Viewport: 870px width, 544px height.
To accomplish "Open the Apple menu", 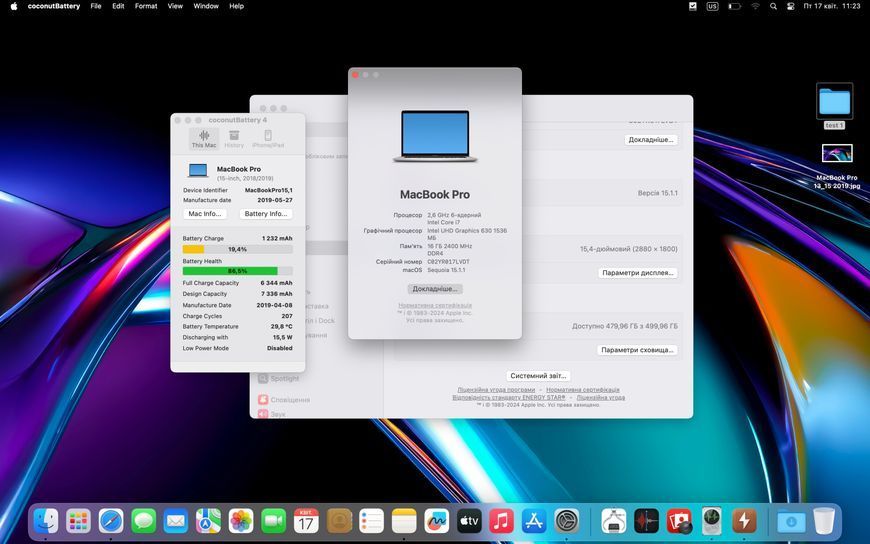I will 14,6.
